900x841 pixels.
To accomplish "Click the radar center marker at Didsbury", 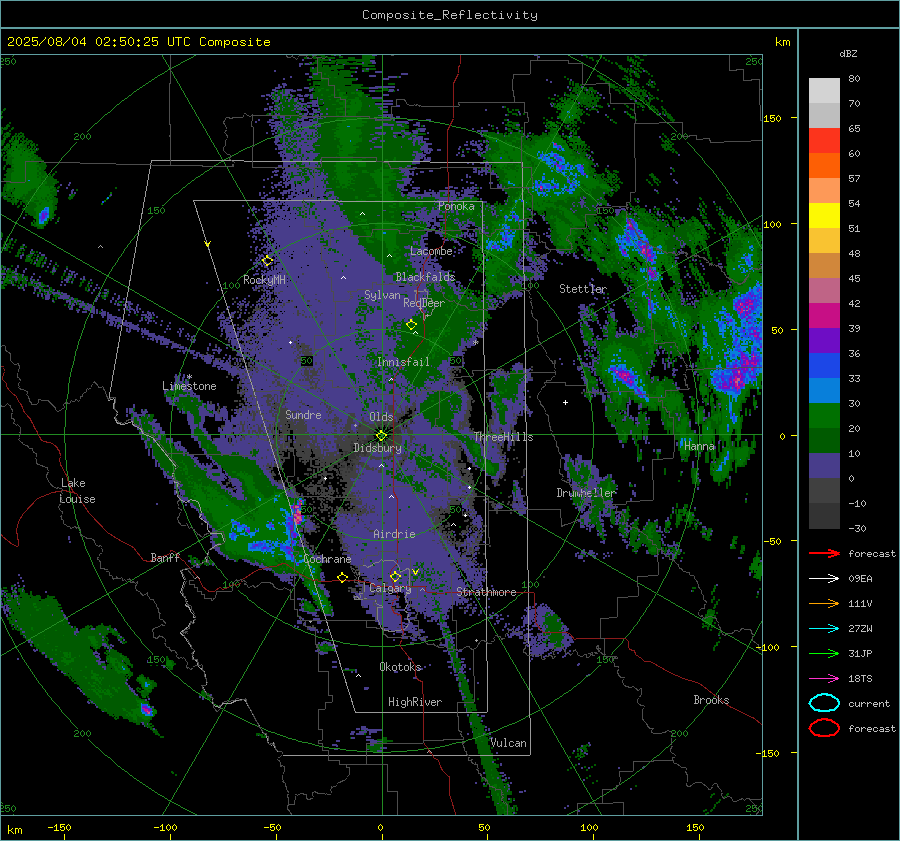I will tap(382, 435).
